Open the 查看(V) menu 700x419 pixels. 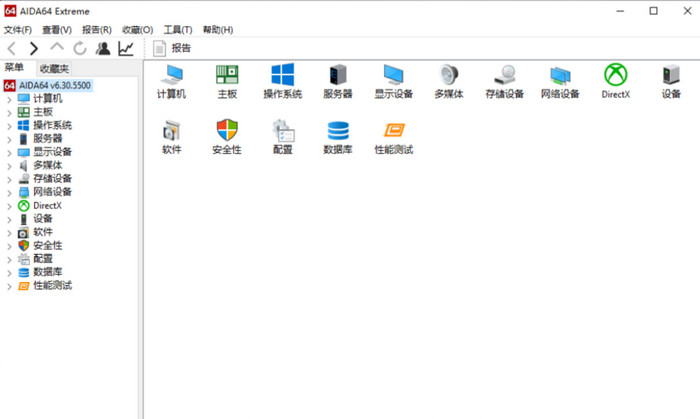coord(57,30)
